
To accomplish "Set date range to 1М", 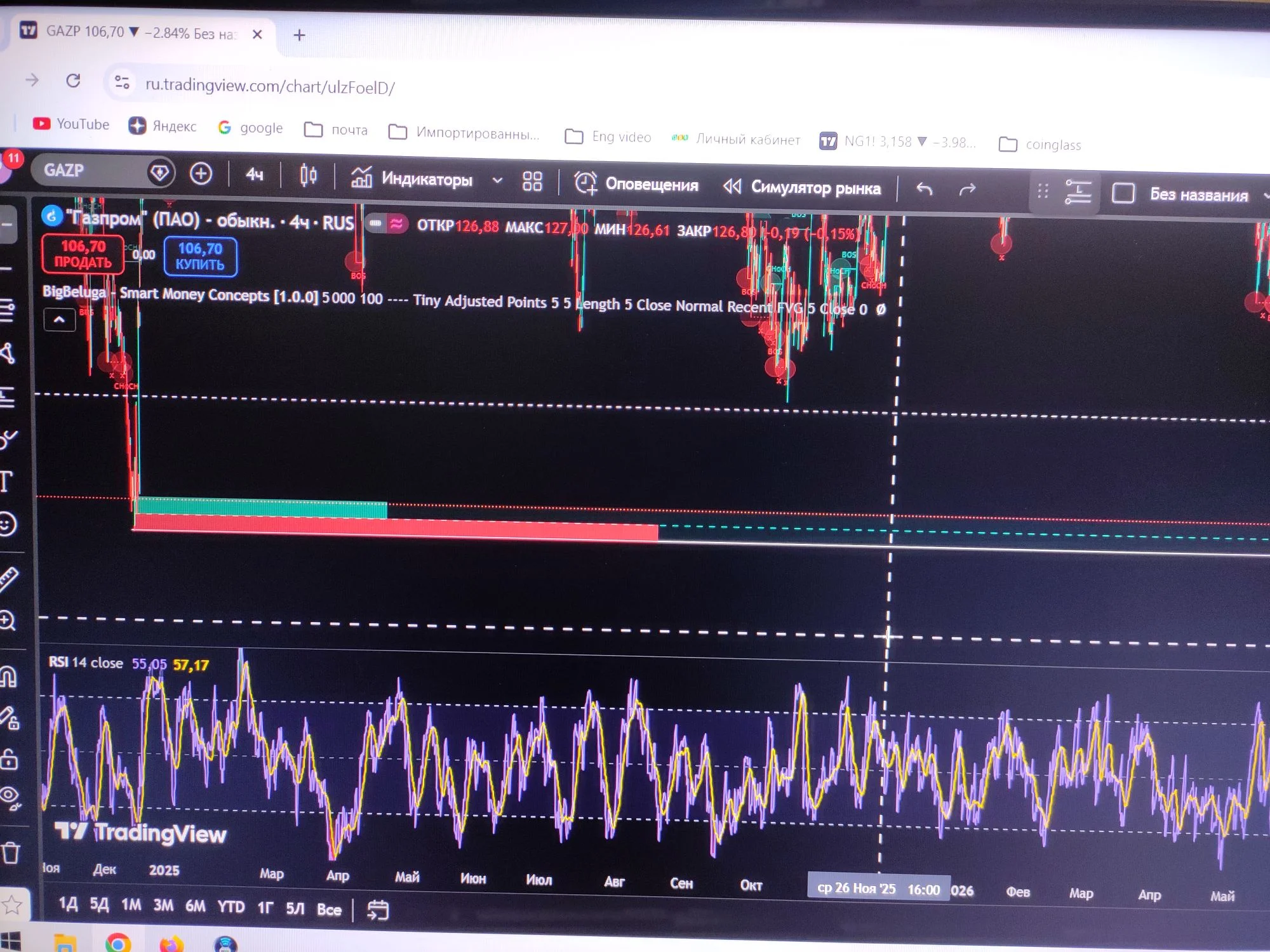I will [131, 904].
